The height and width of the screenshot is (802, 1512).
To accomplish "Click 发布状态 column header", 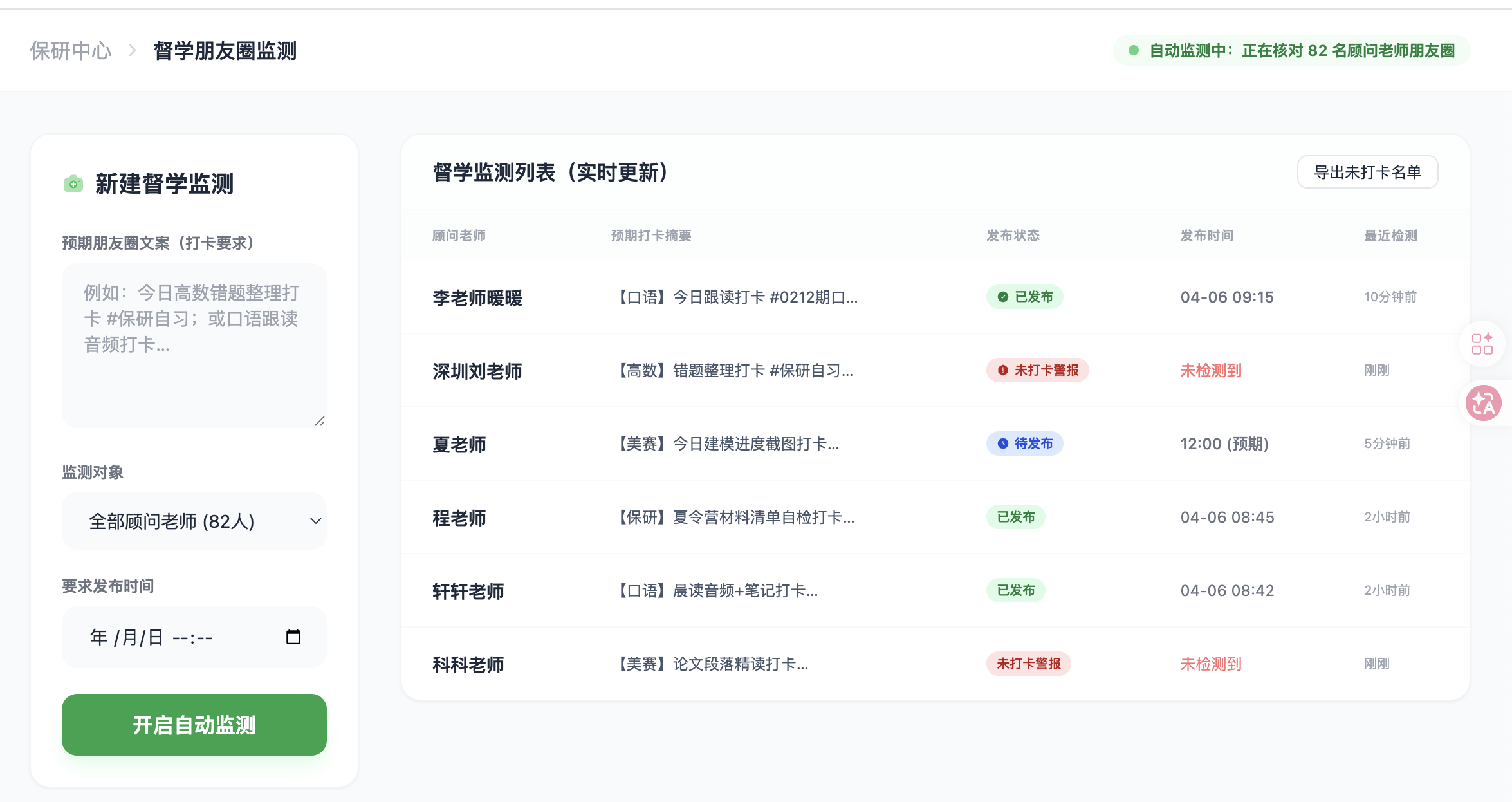I will (1013, 236).
